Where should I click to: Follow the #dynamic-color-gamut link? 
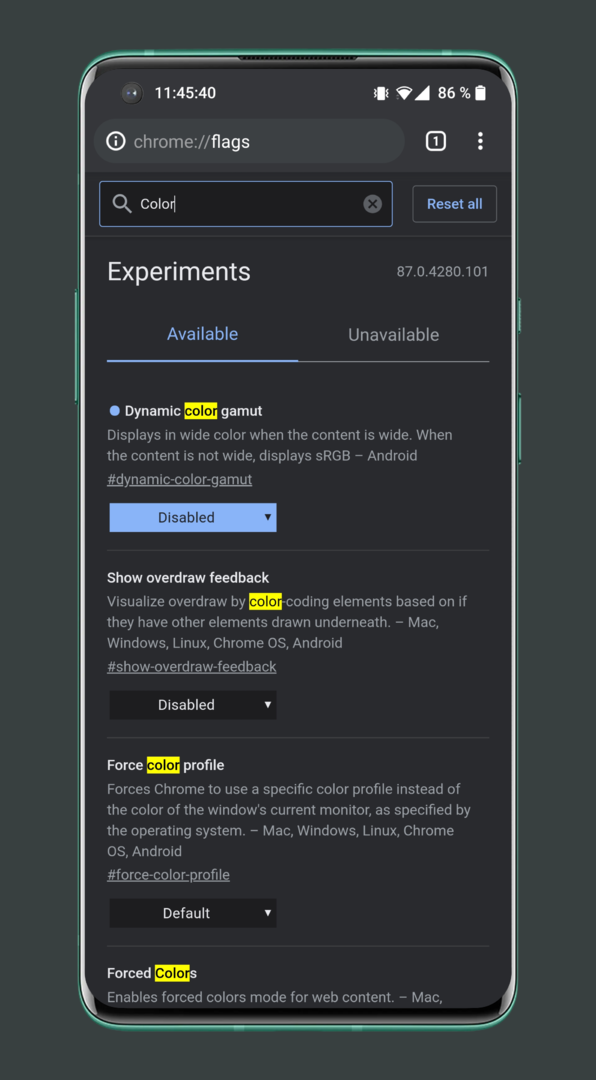(x=180, y=479)
